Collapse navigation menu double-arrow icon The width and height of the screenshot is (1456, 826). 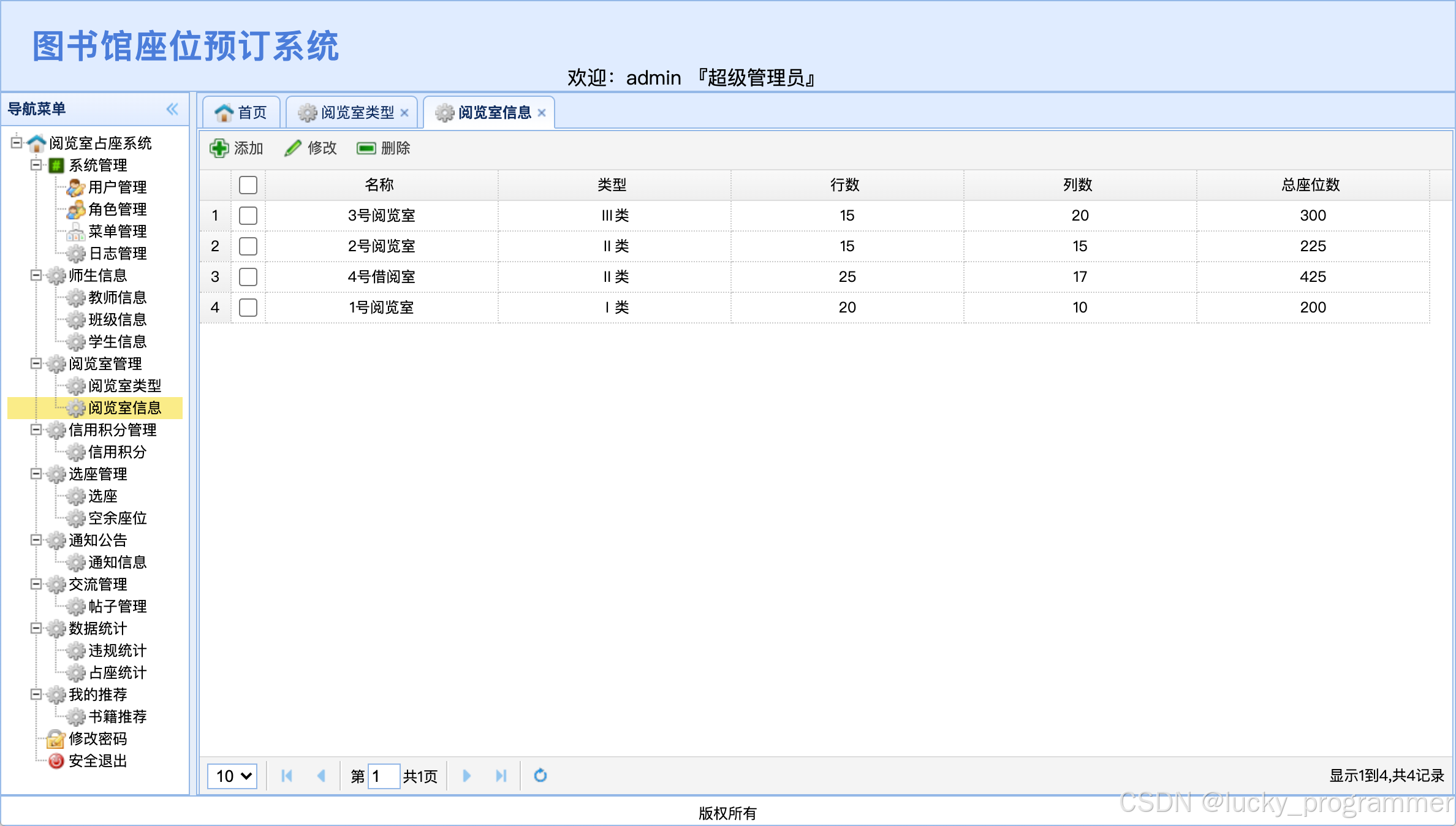[172, 109]
